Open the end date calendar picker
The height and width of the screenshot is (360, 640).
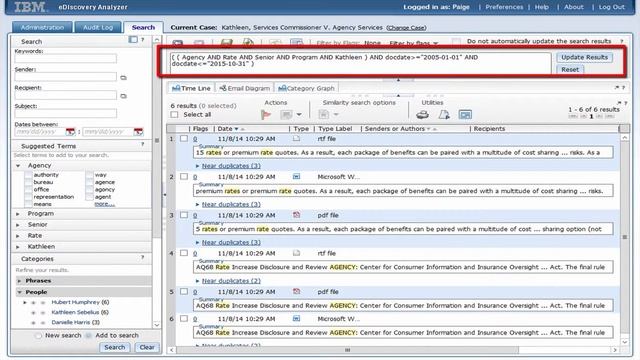tap(138, 132)
